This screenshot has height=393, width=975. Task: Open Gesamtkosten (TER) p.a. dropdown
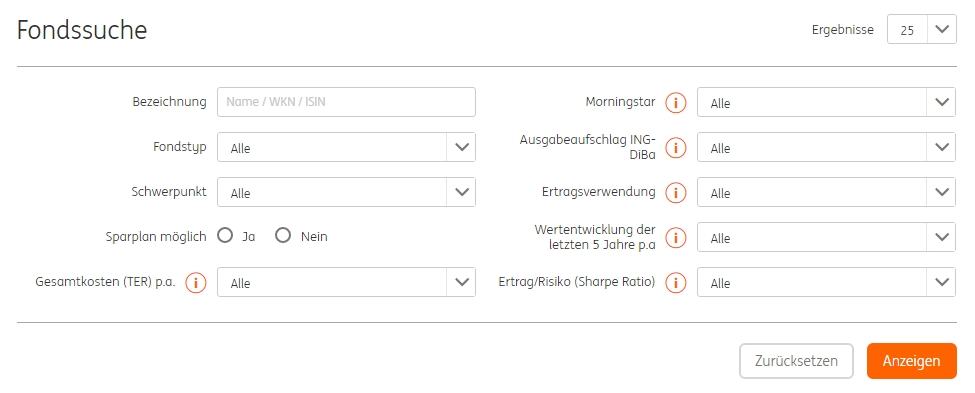[346, 282]
